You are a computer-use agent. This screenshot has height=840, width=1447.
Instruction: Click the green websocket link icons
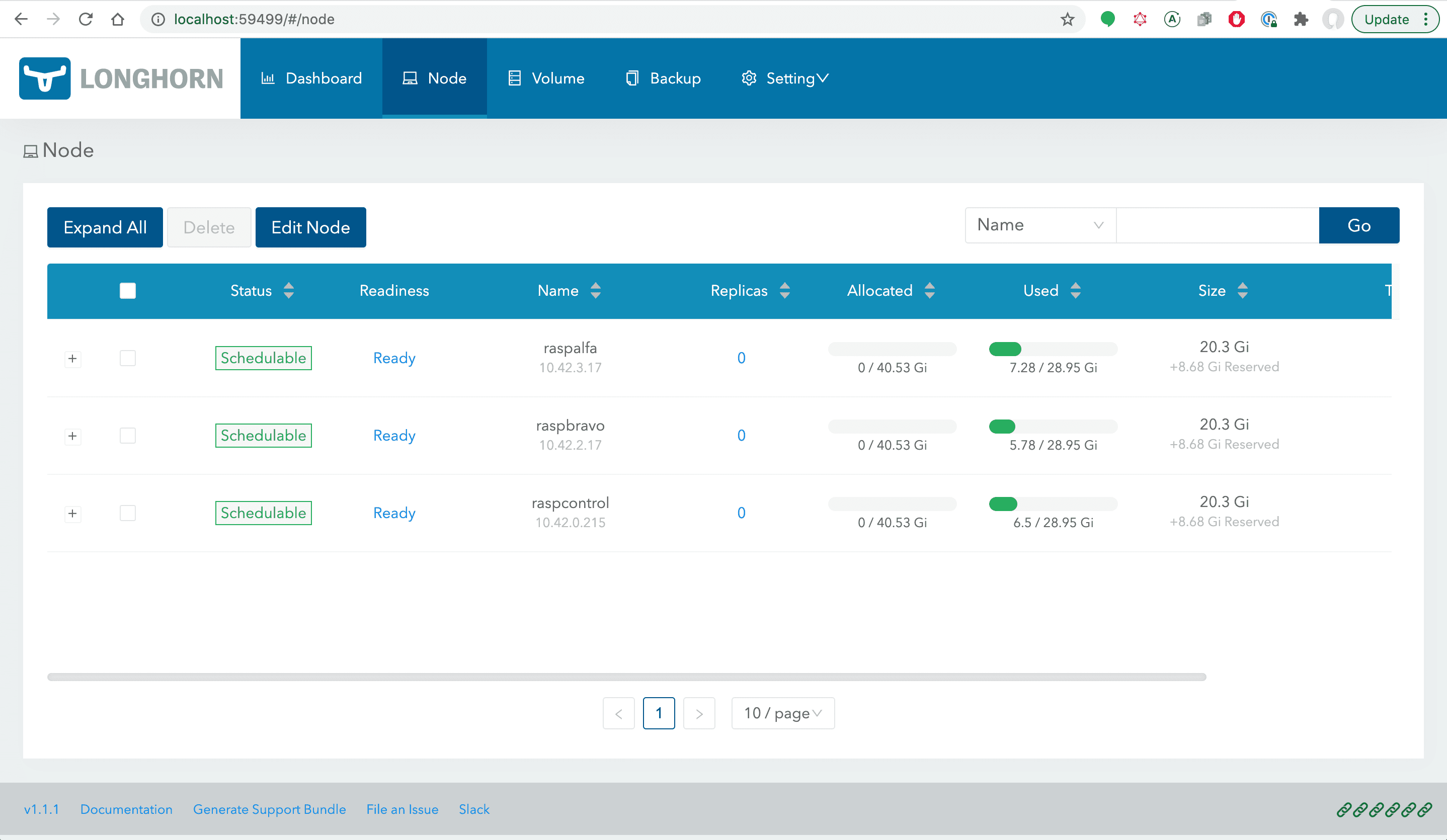(1384, 809)
